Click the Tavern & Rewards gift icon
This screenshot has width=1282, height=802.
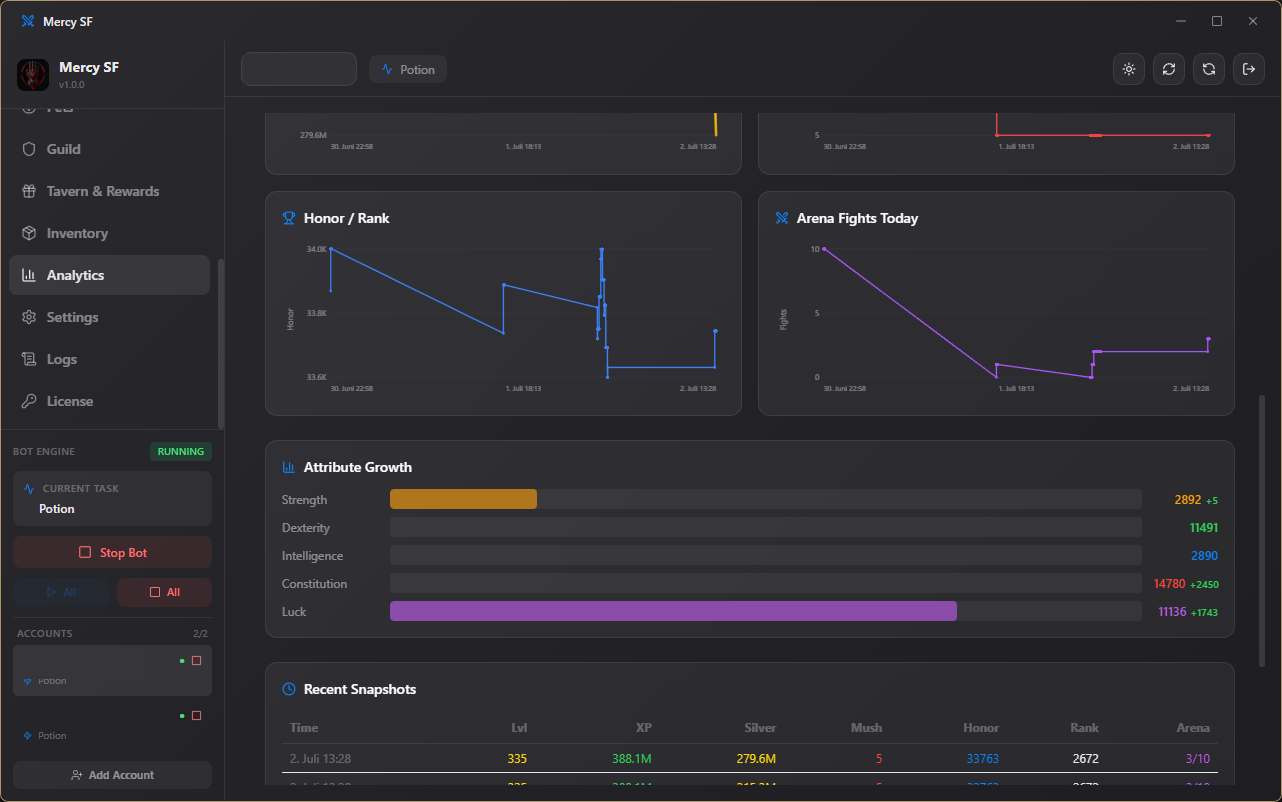pos(28,191)
